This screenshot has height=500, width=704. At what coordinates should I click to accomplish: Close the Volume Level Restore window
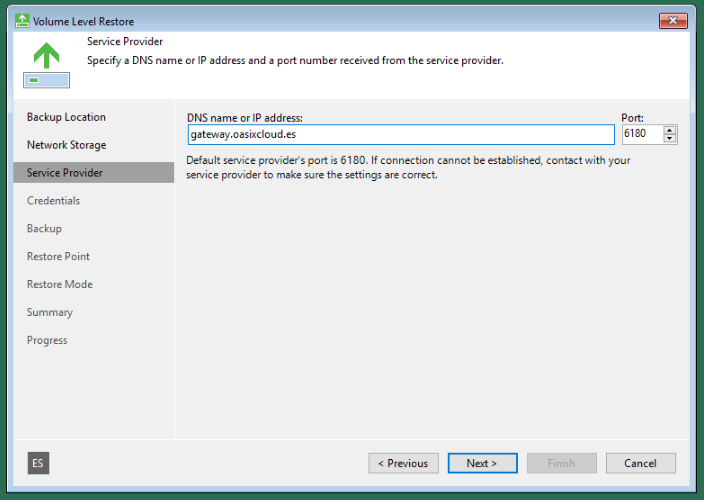[x=672, y=21]
